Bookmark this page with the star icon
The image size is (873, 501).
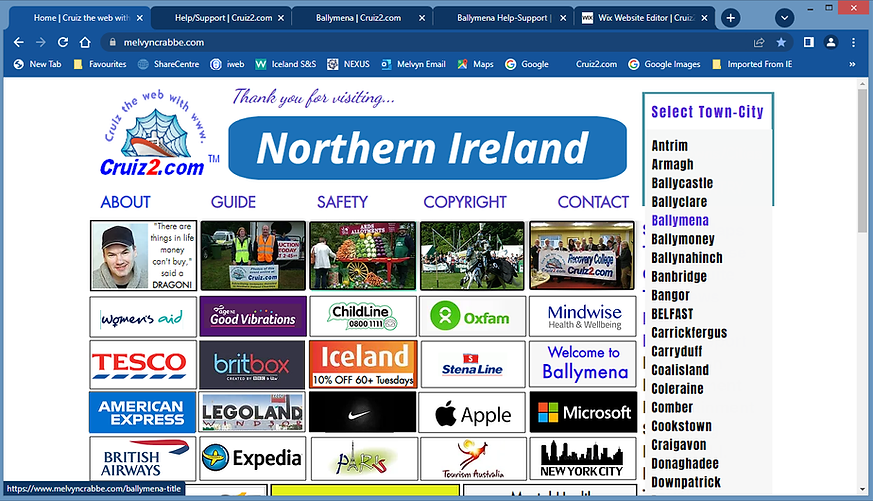(x=781, y=42)
